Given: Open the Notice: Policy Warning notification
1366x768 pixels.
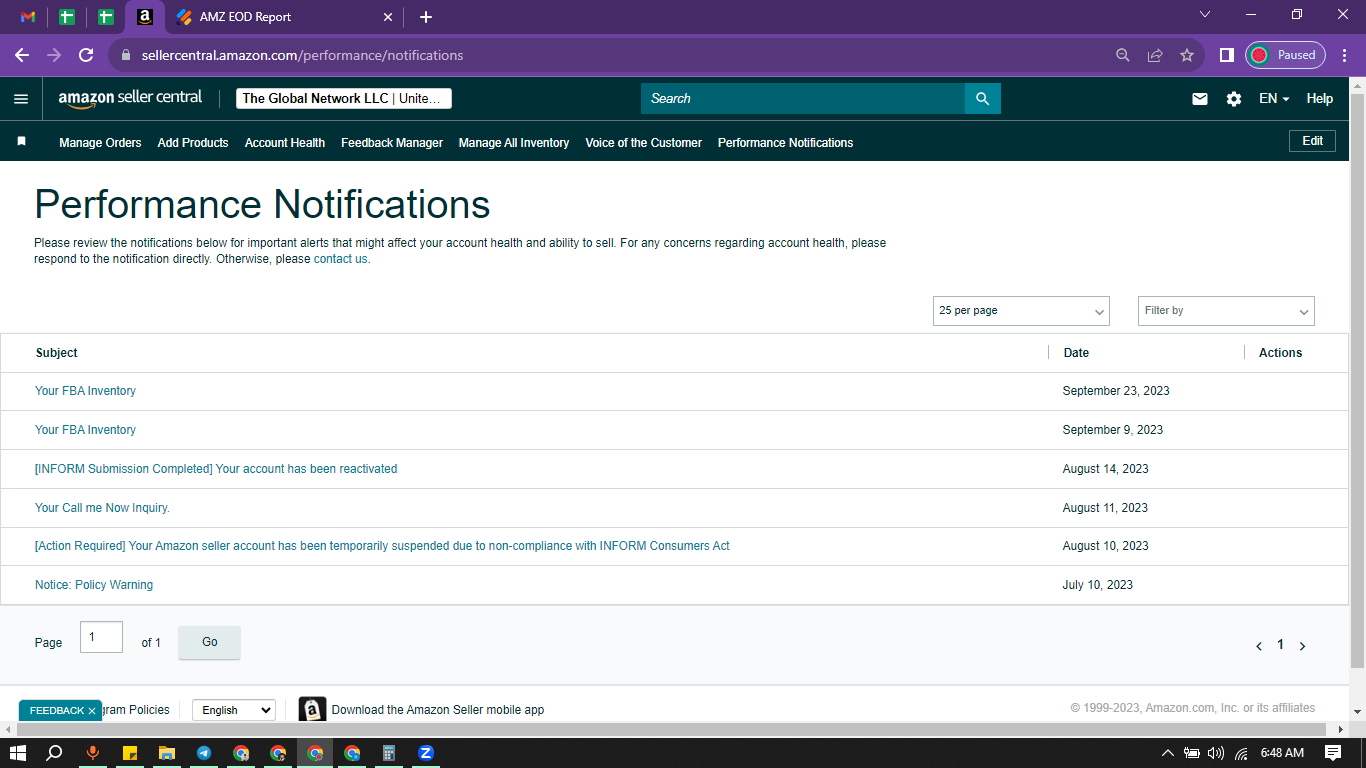Looking at the screenshot, I should [x=94, y=585].
